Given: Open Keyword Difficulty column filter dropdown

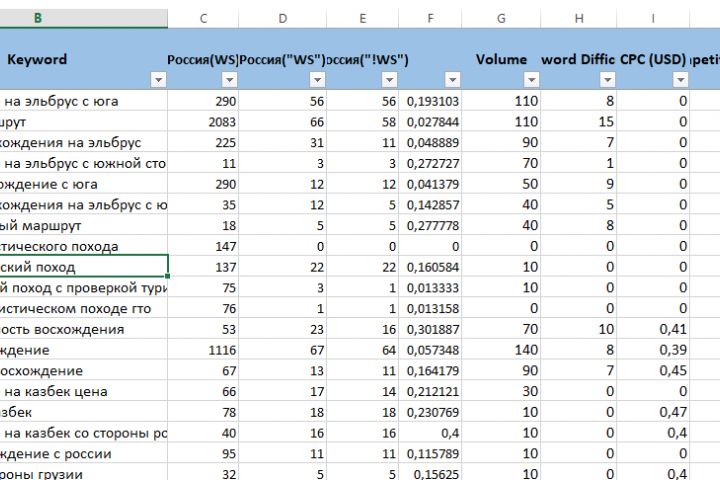Looking at the screenshot, I should (x=608, y=80).
